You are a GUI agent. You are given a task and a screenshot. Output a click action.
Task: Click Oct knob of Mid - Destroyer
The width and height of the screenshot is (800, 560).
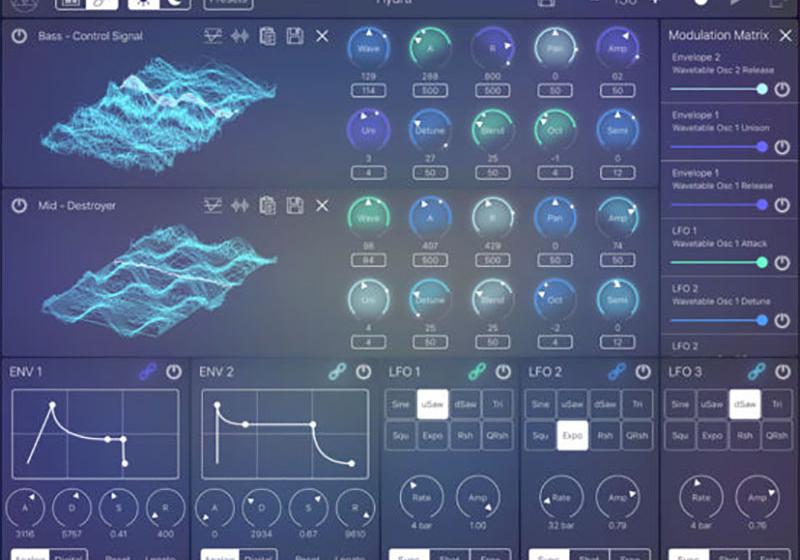555,300
